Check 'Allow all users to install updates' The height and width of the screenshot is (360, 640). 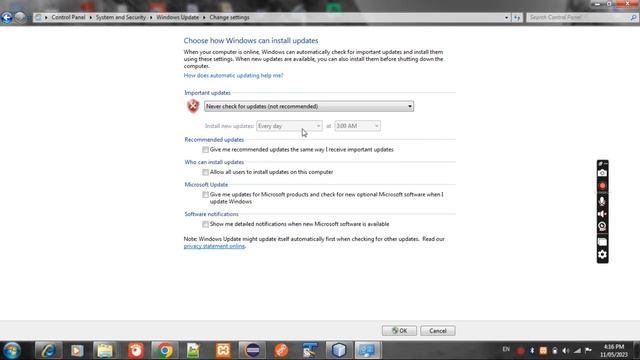pos(205,172)
